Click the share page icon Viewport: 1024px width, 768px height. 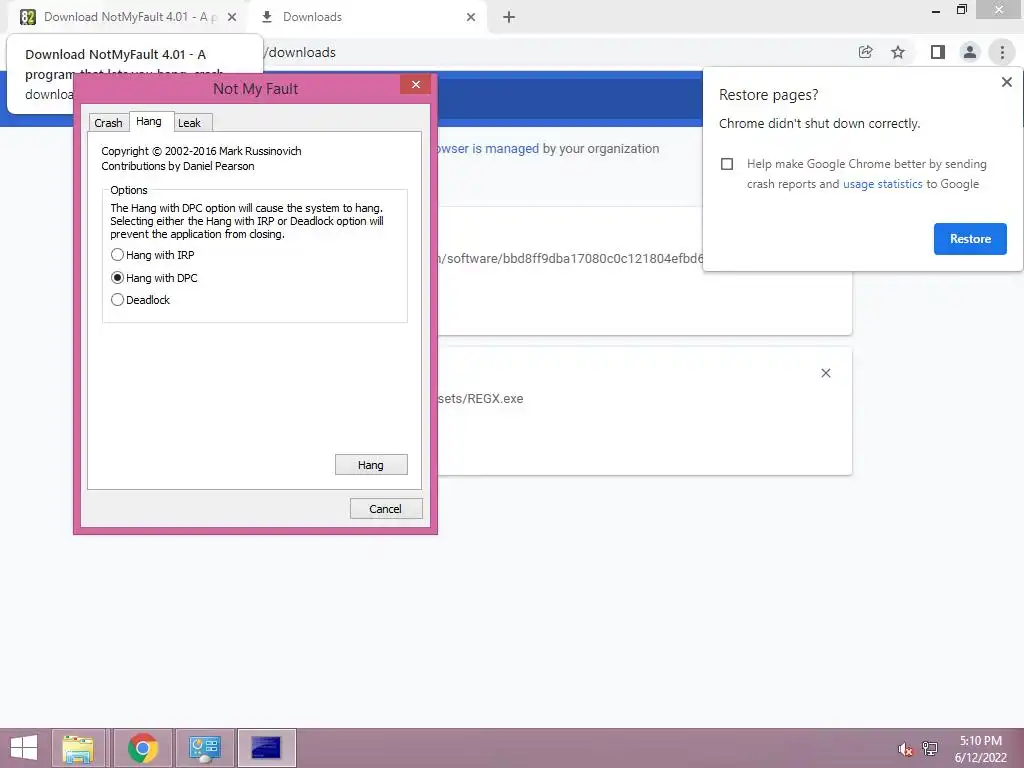tap(865, 52)
